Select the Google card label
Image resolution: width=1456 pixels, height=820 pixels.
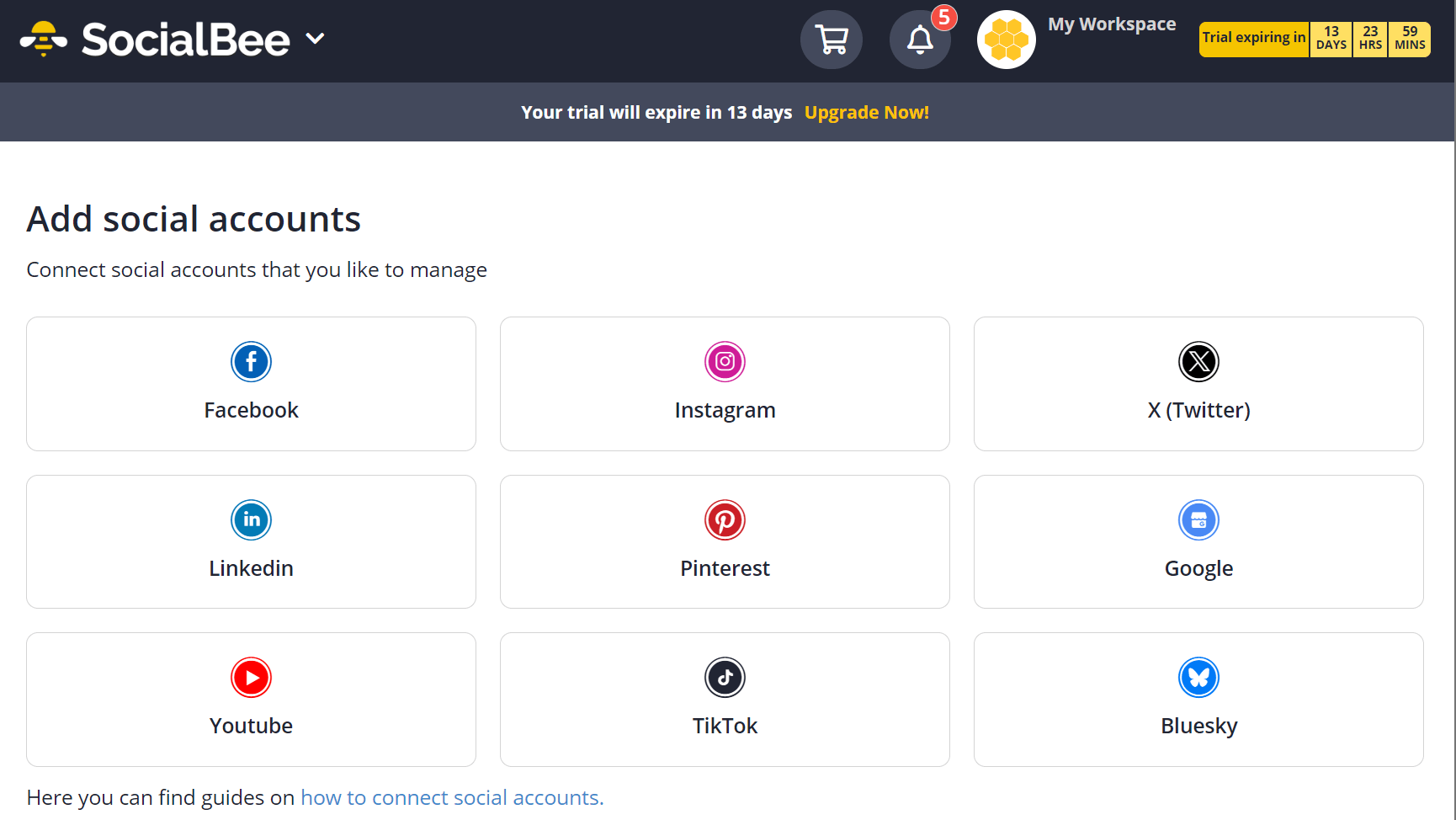pos(1198,568)
